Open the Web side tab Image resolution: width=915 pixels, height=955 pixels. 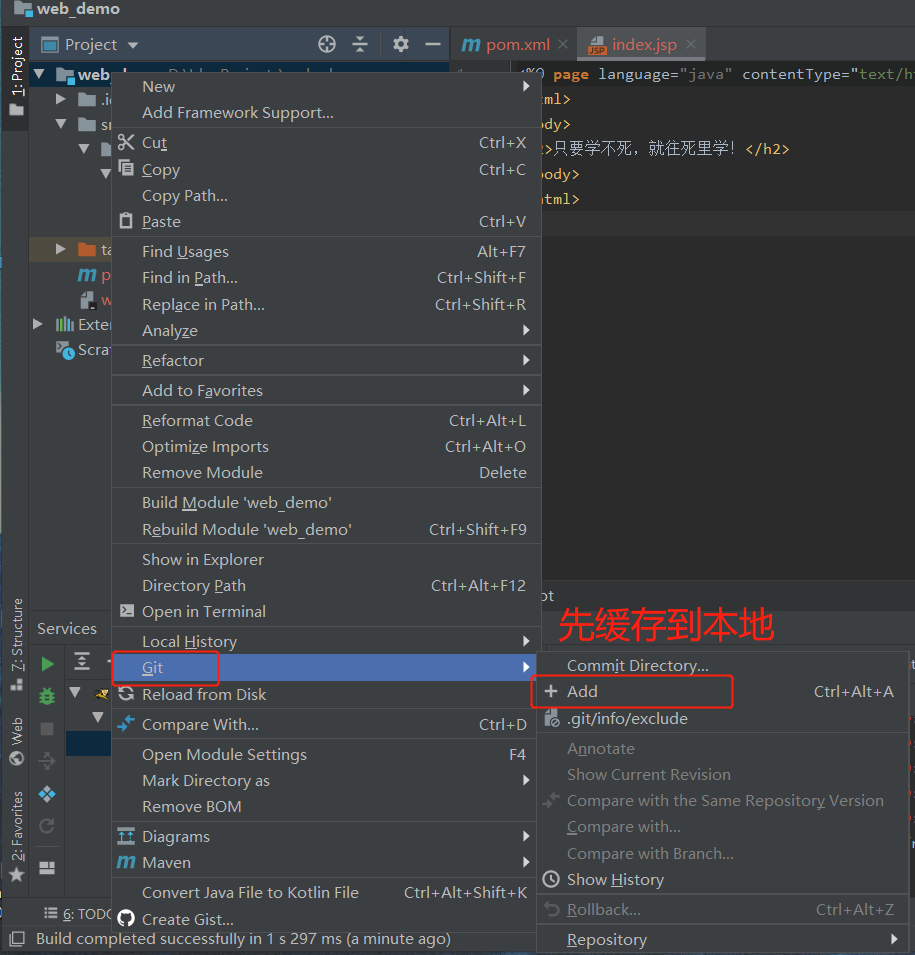[x=17, y=741]
